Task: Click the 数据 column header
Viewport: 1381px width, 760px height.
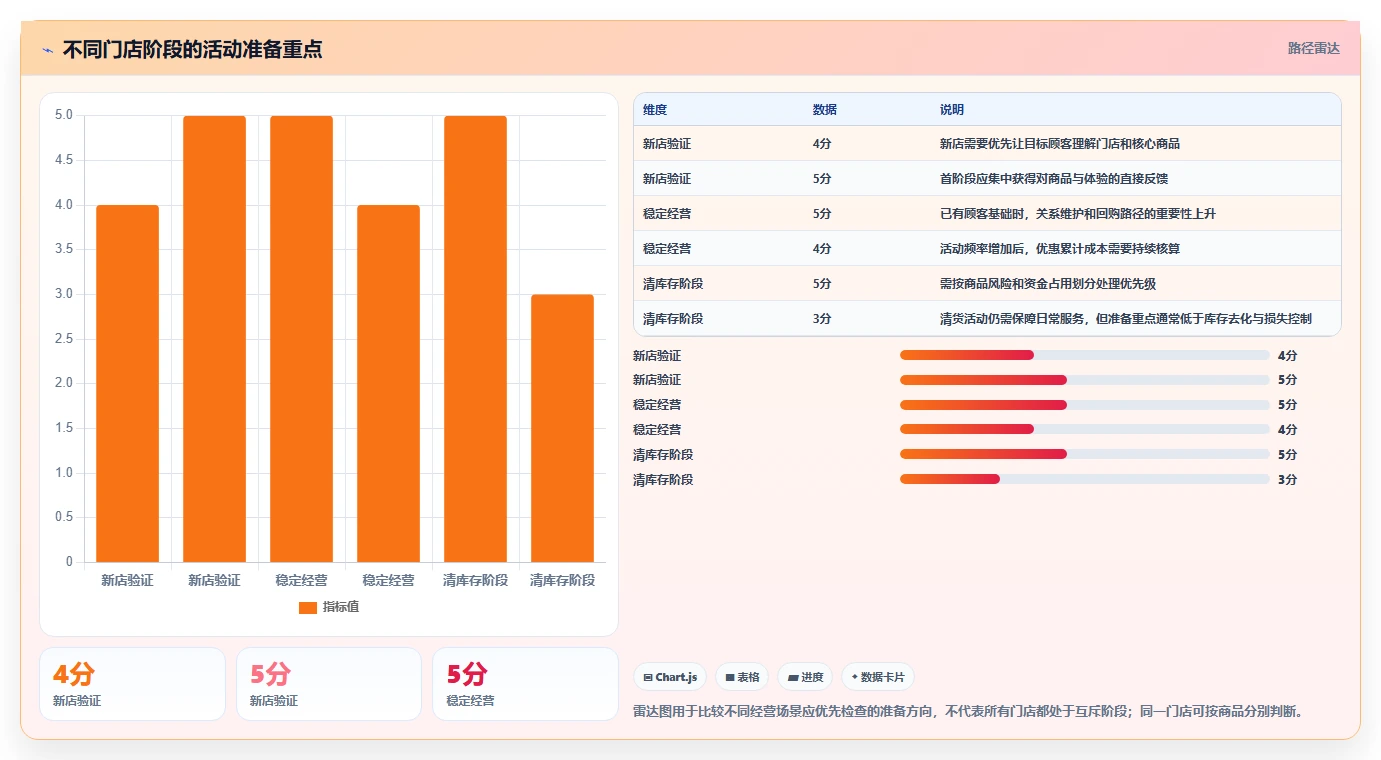Action: click(x=825, y=109)
